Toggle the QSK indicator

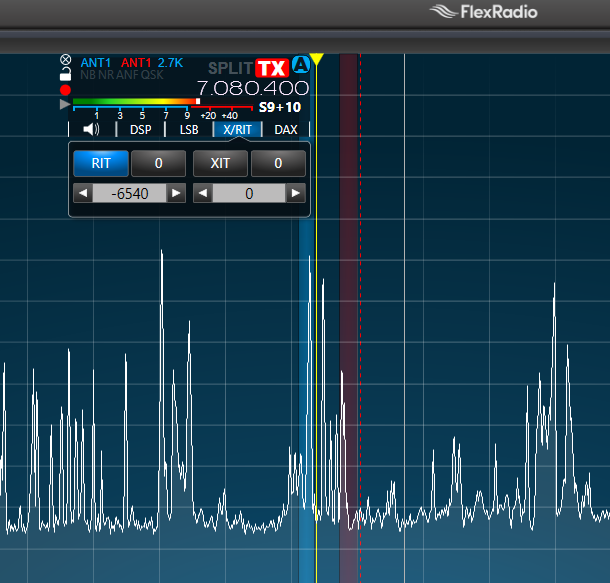(x=152, y=75)
